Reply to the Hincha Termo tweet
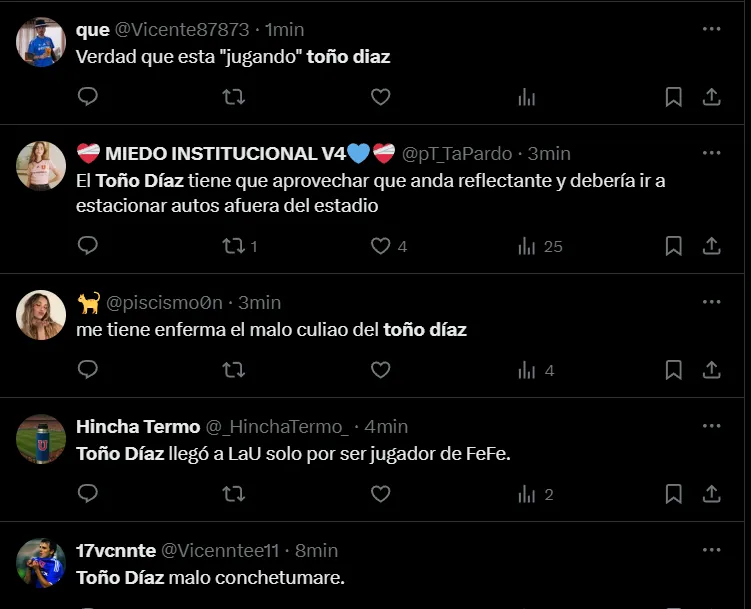The width and height of the screenshot is (751, 609). click(x=88, y=494)
